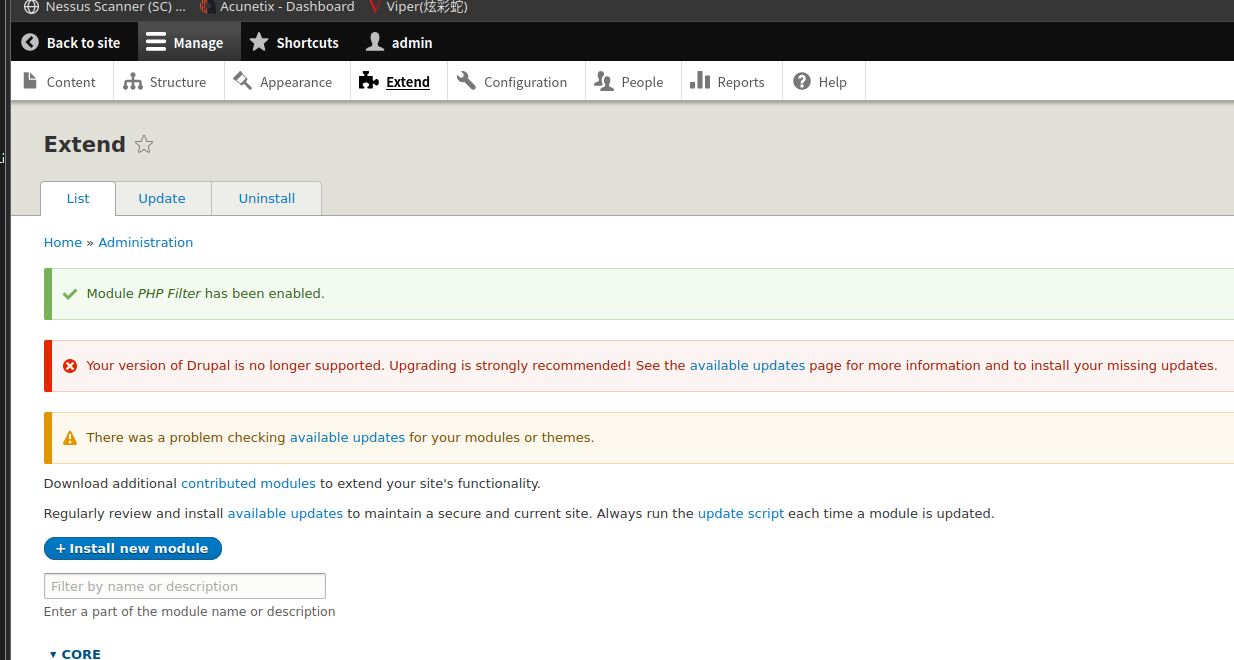Open Configuration menu item

525,82
